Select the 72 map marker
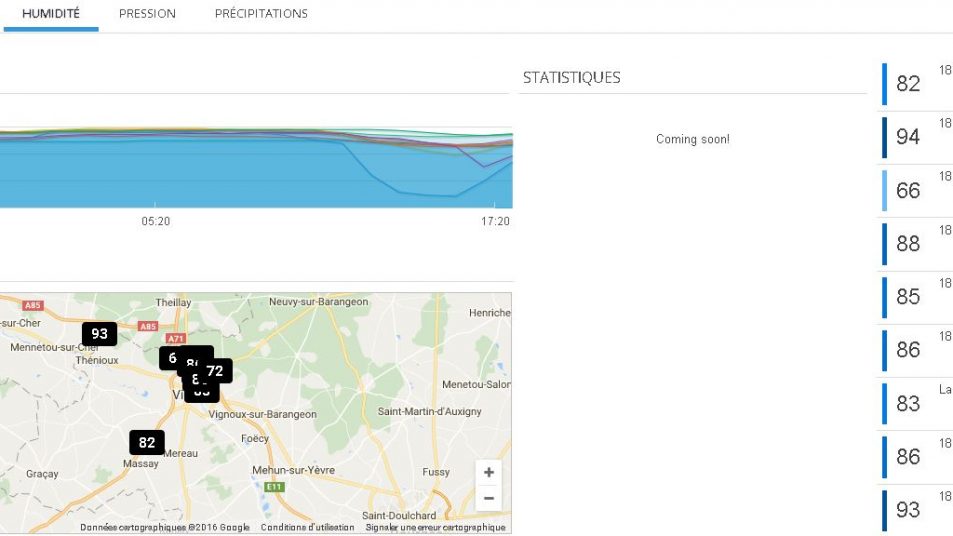The image size is (953, 536). click(x=216, y=371)
